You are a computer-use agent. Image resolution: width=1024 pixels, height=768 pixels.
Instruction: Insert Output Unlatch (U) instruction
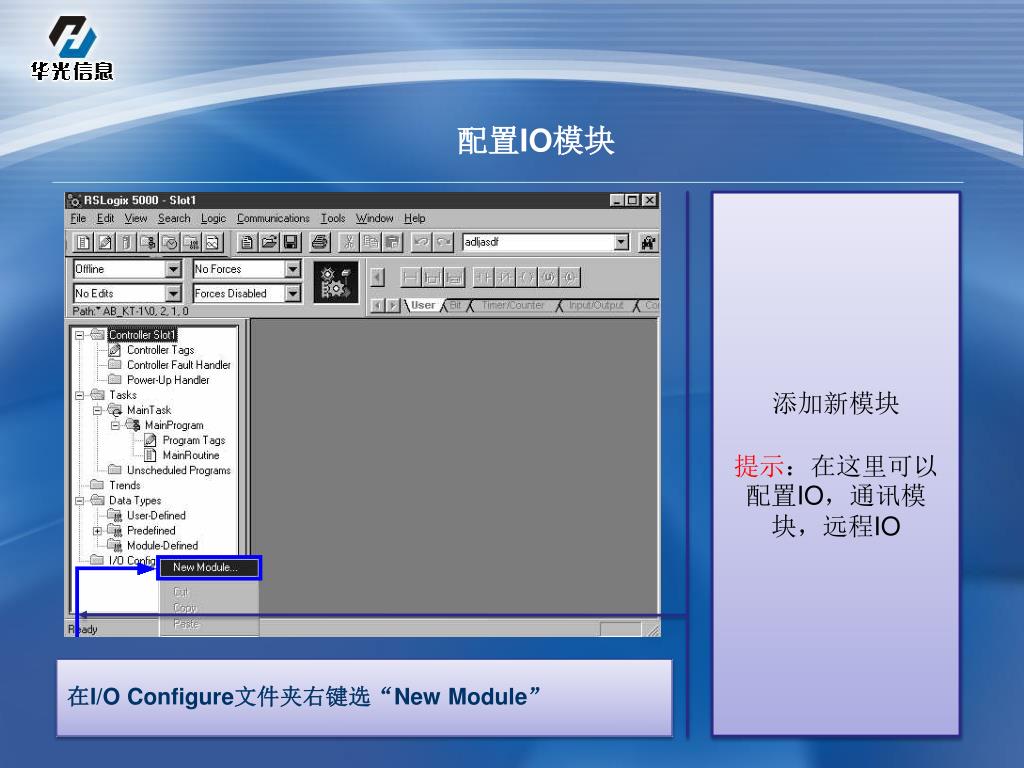(x=548, y=278)
